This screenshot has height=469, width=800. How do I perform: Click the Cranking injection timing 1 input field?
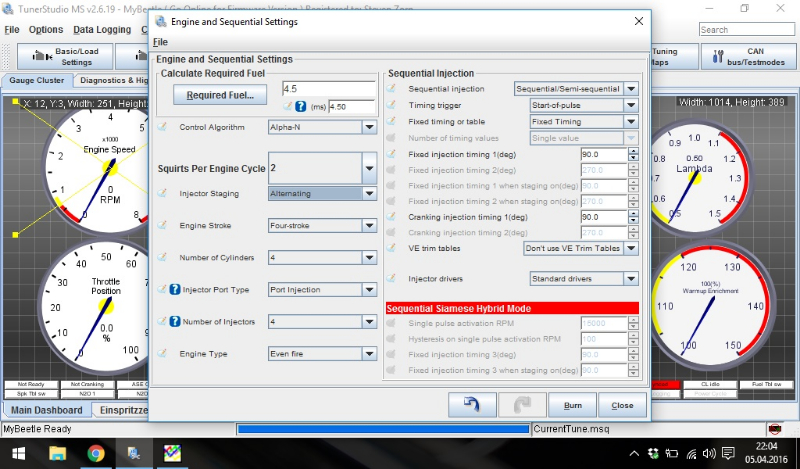point(602,217)
